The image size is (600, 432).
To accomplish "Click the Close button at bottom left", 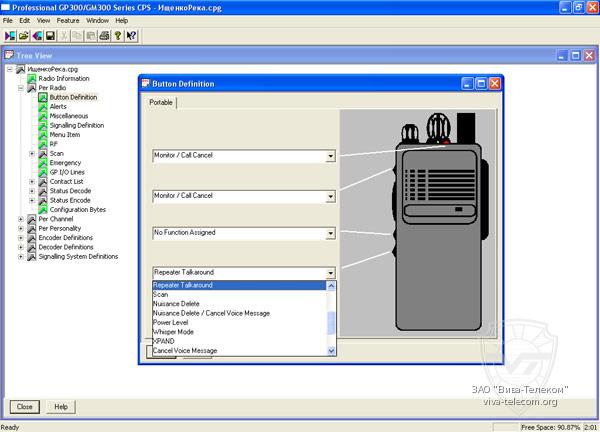I will click(x=25, y=407).
